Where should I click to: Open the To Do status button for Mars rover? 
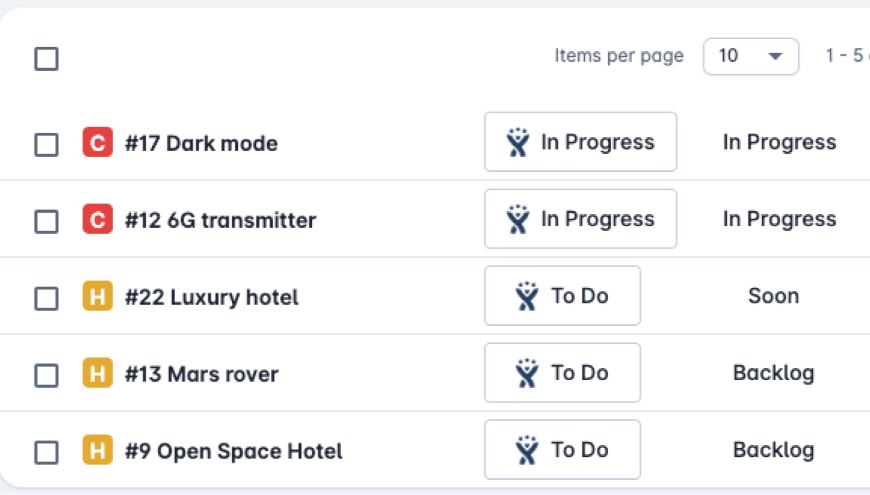click(562, 373)
